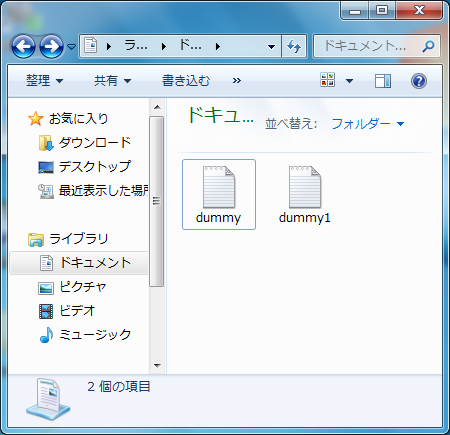
Task: Click the ライブラリ folder icon
Action: click(36, 239)
